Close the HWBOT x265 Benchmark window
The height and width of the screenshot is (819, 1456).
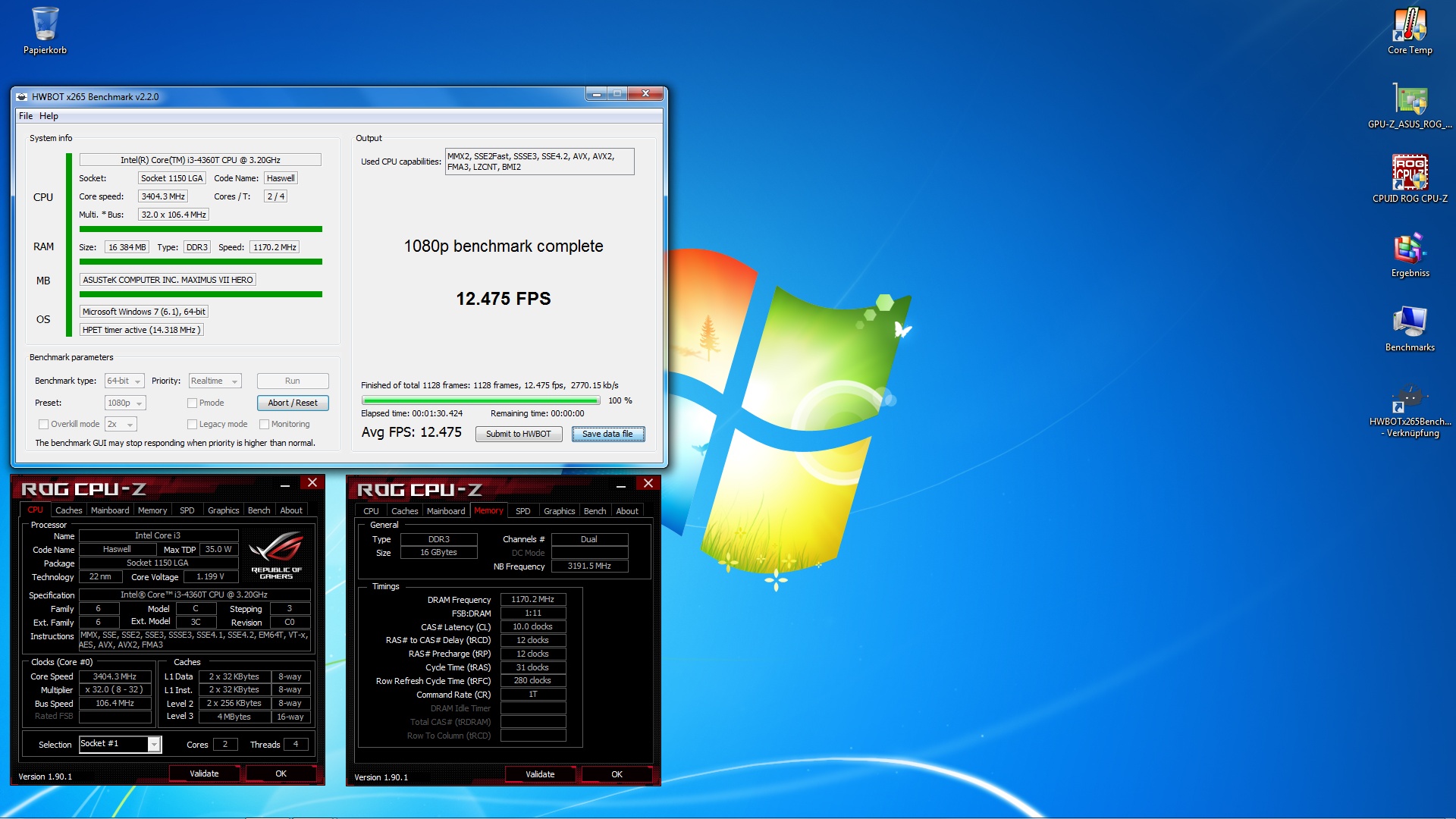tap(645, 94)
